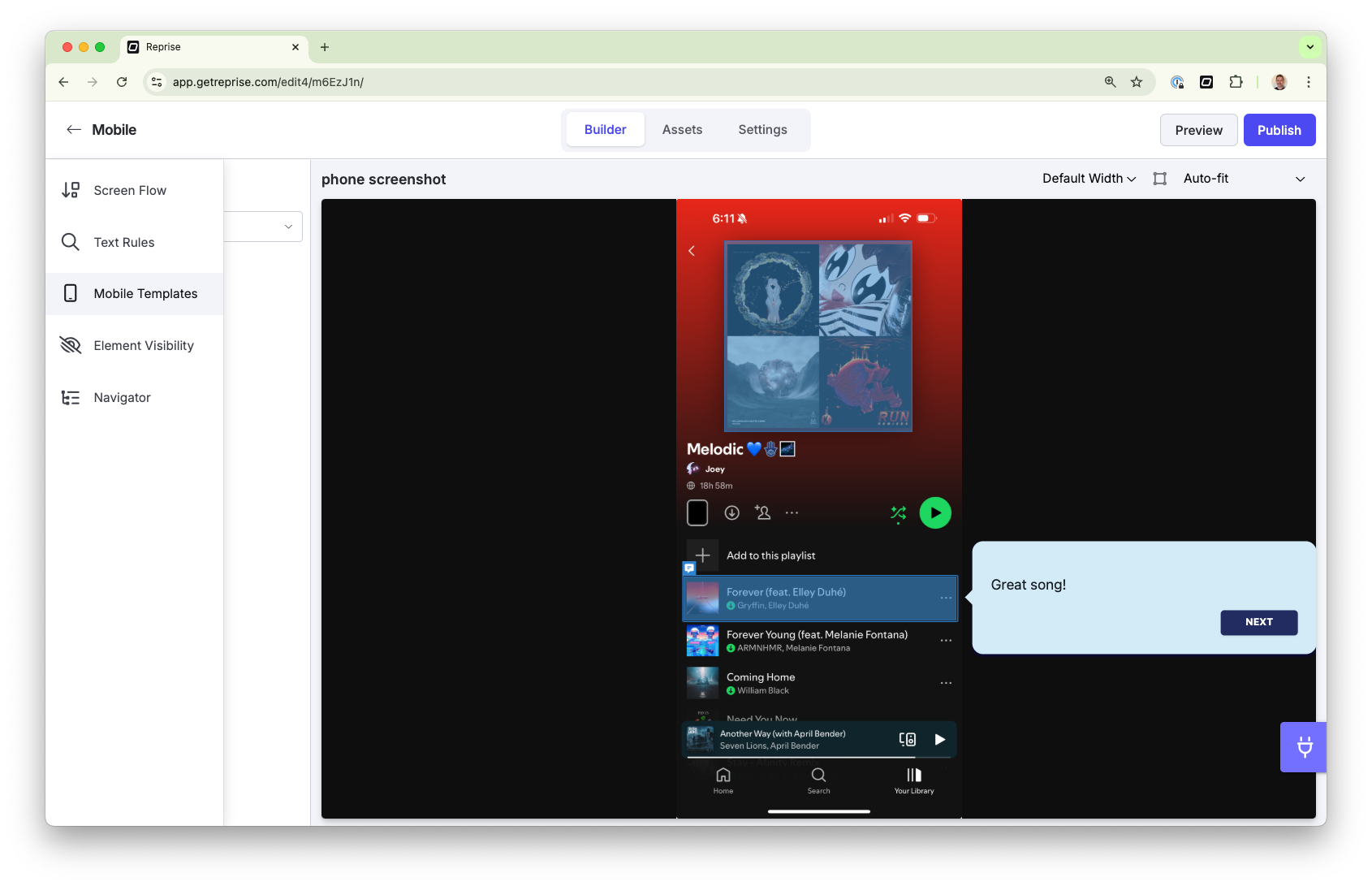Open Element Visibility panel
This screenshot has width=1372, height=886.
[x=134, y=346]
